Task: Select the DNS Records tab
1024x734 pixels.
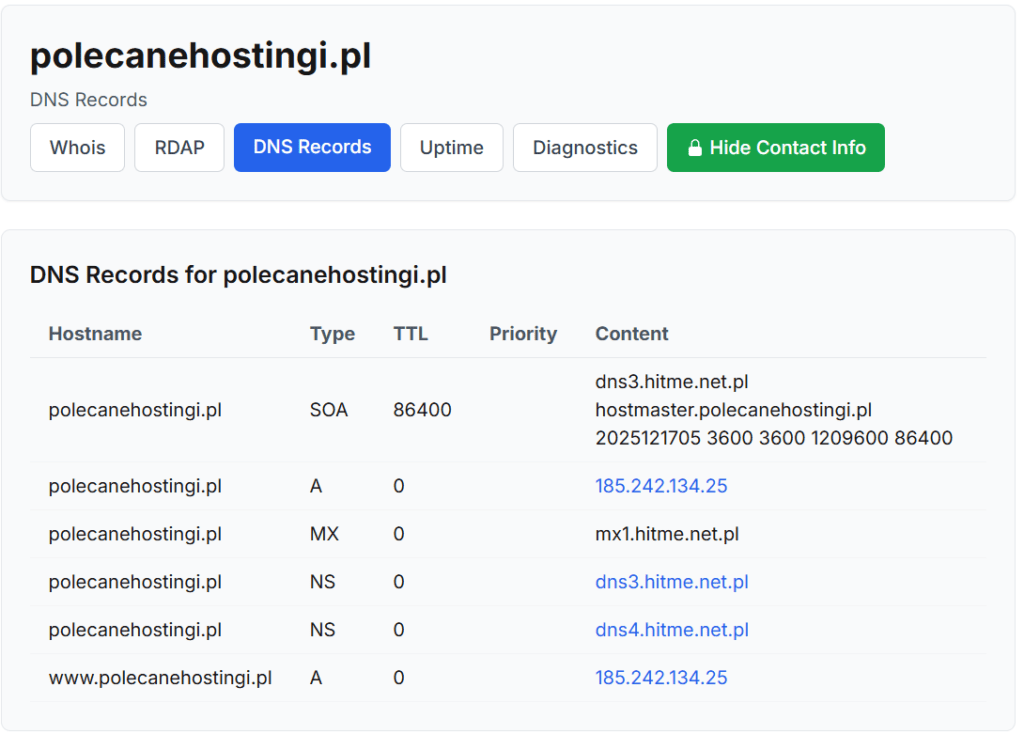Action: [311, 147]
